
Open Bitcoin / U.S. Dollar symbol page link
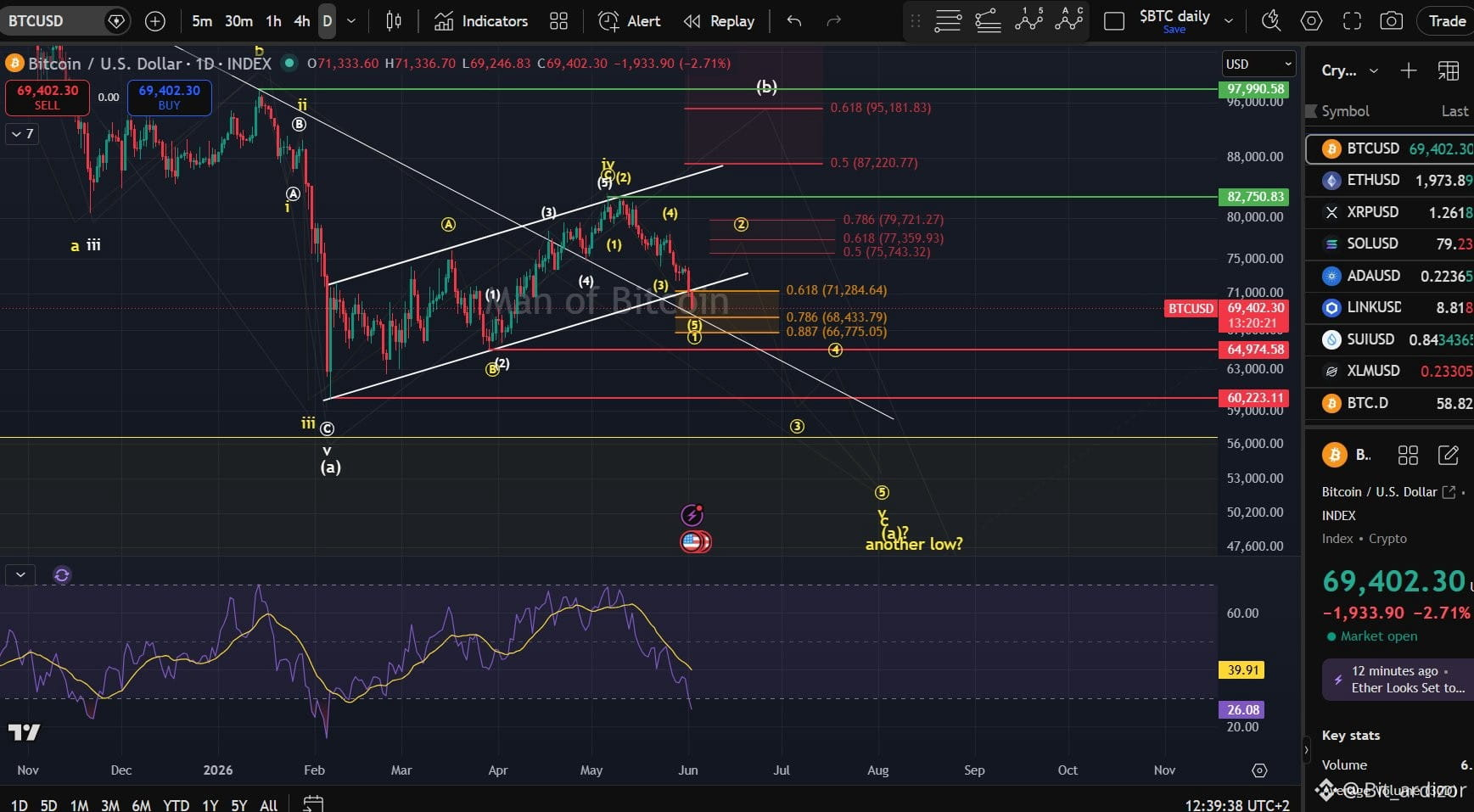[x=1449, y=492]
